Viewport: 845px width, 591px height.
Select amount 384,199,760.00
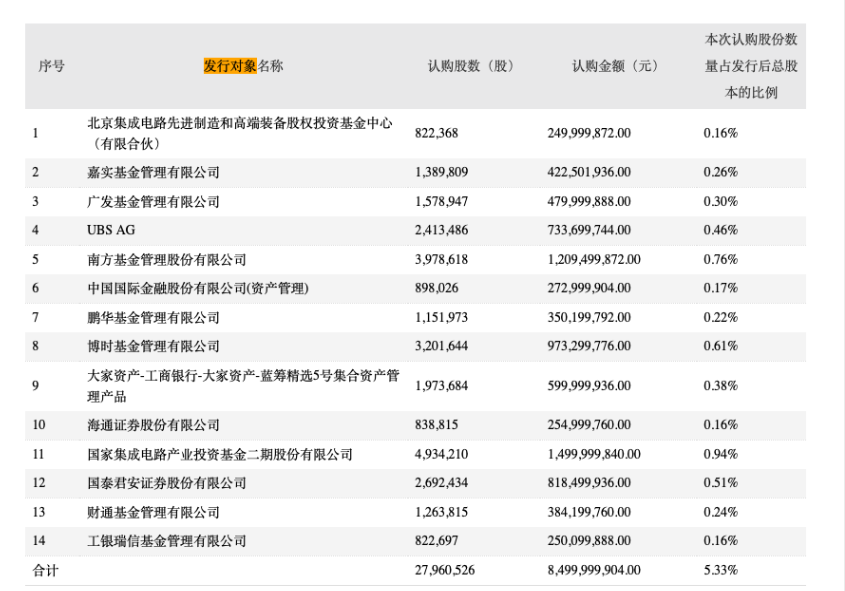coord(589,512)
